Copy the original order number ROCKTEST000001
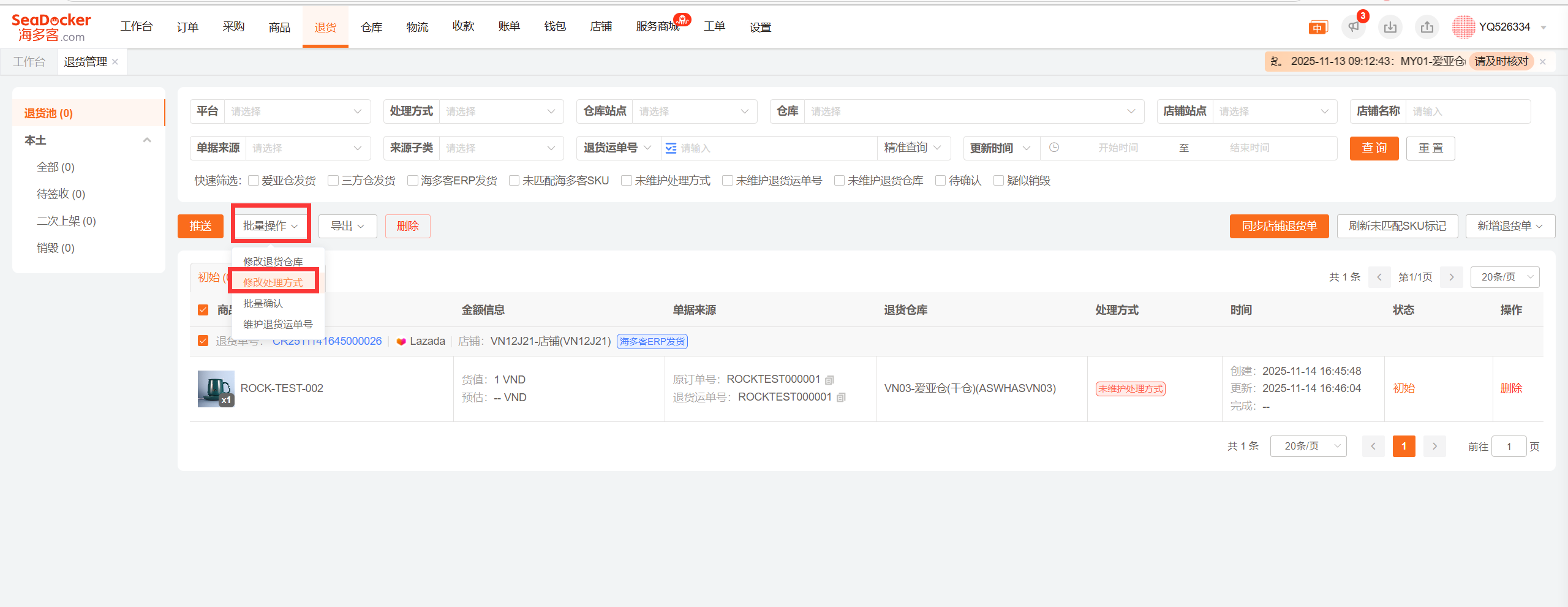Screen dimensions: 1568x607 (830, 380)
